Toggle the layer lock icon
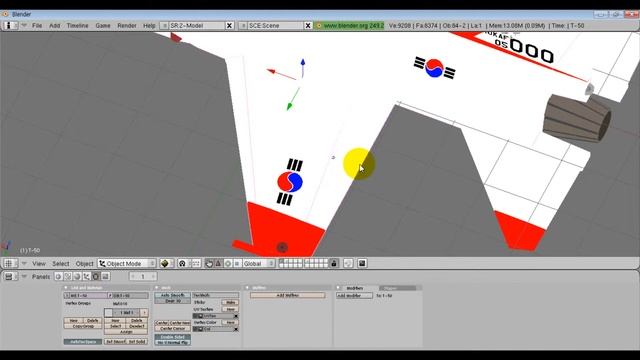The height and width of the screenshot is (360, 640). click(x=334, y=263)
